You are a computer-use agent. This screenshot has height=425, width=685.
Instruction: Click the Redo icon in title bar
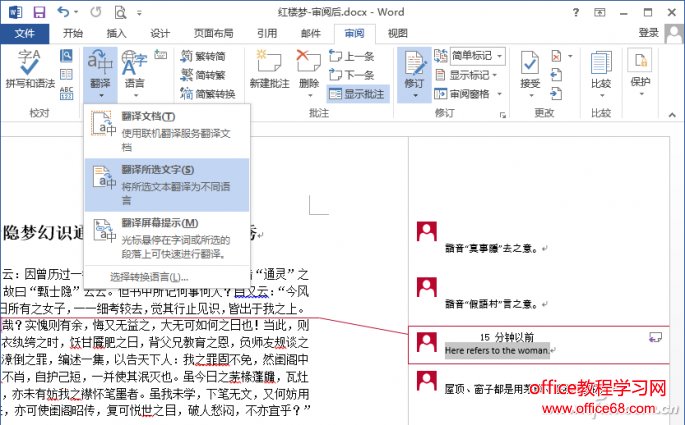[x=96, y=12]
